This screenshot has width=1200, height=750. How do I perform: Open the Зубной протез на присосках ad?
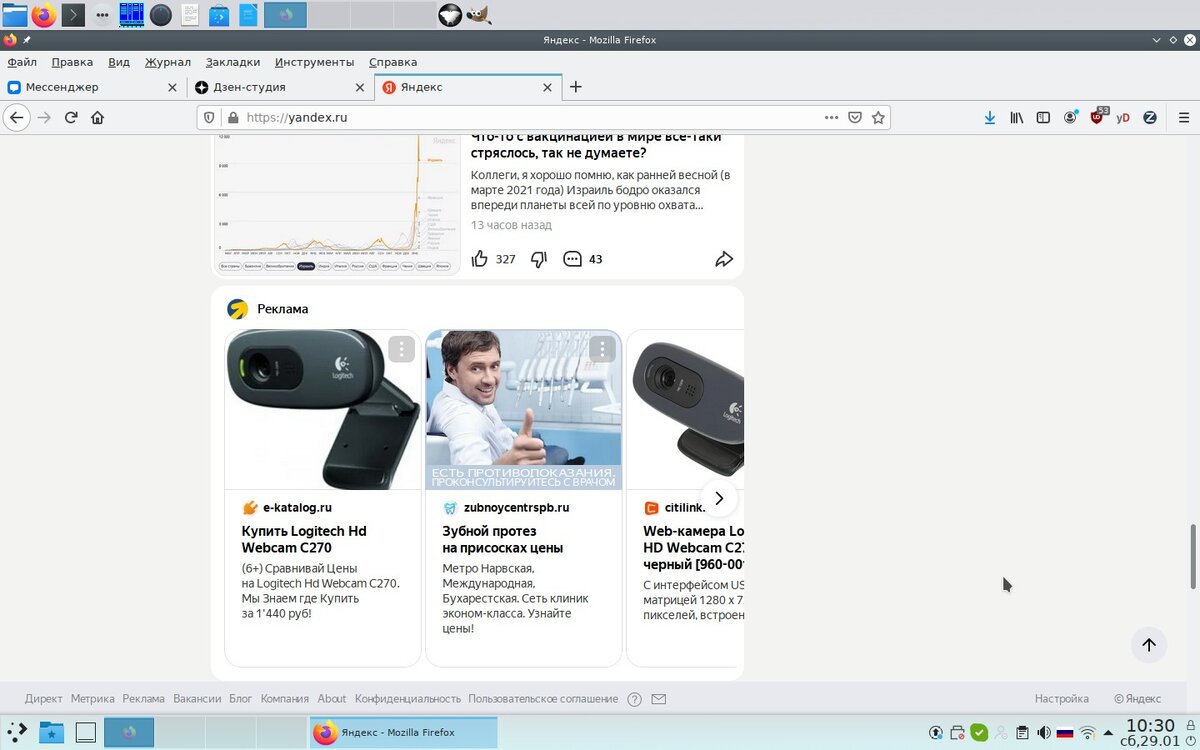(503, 539)
